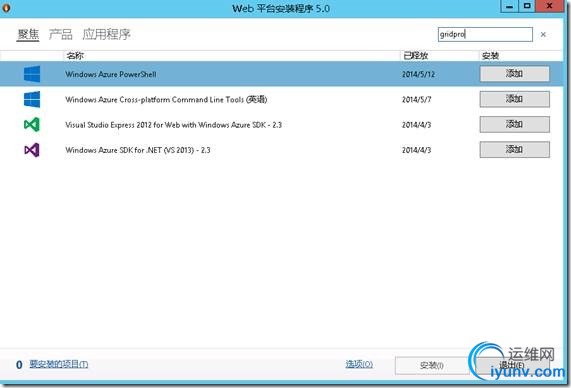
Task: Open the 选项 (Options) link
Action: tap(359, 364)
